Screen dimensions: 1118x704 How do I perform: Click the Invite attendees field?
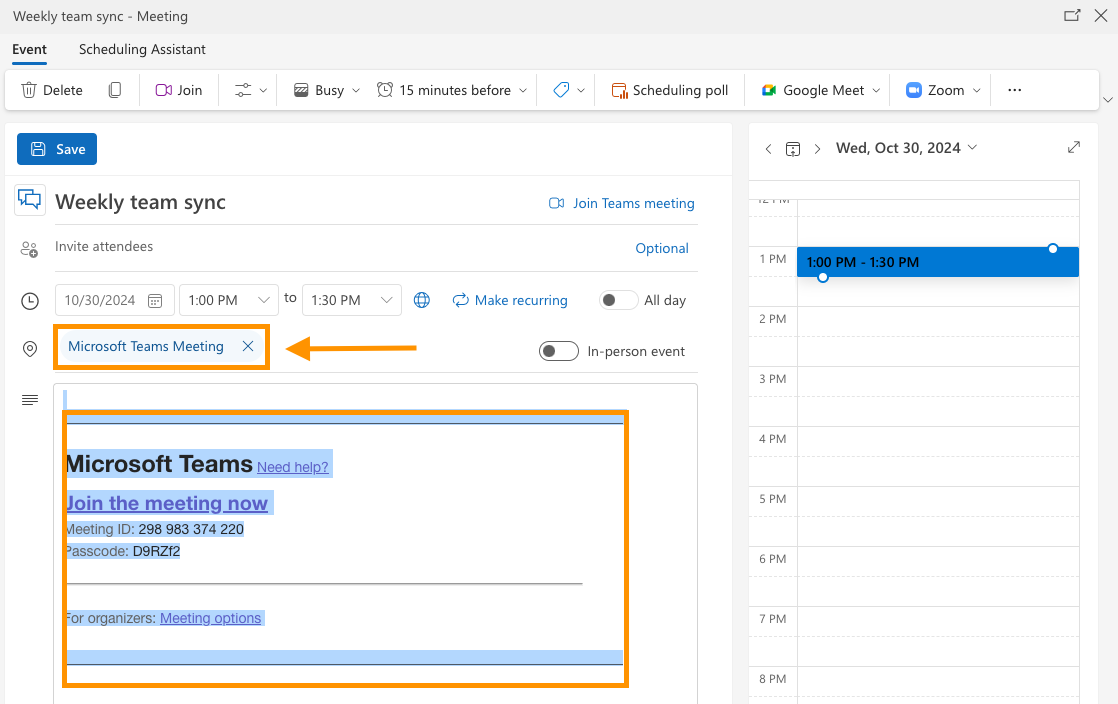point(300,247)
